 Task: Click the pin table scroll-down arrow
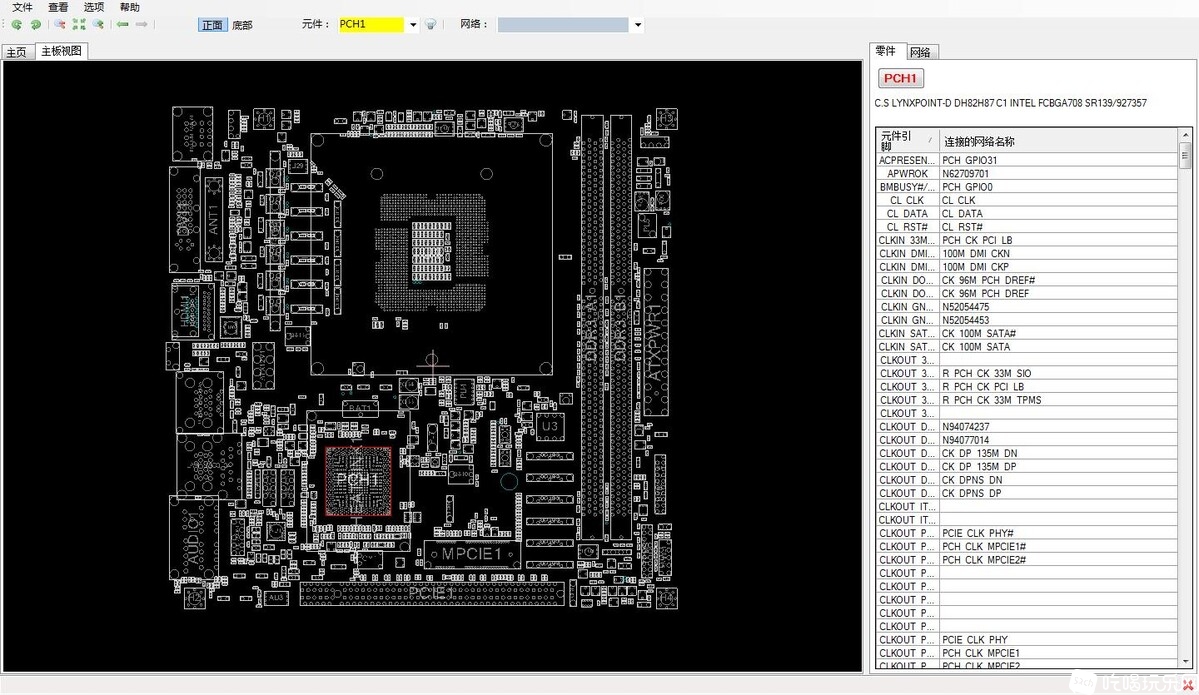pos(1185,661)
